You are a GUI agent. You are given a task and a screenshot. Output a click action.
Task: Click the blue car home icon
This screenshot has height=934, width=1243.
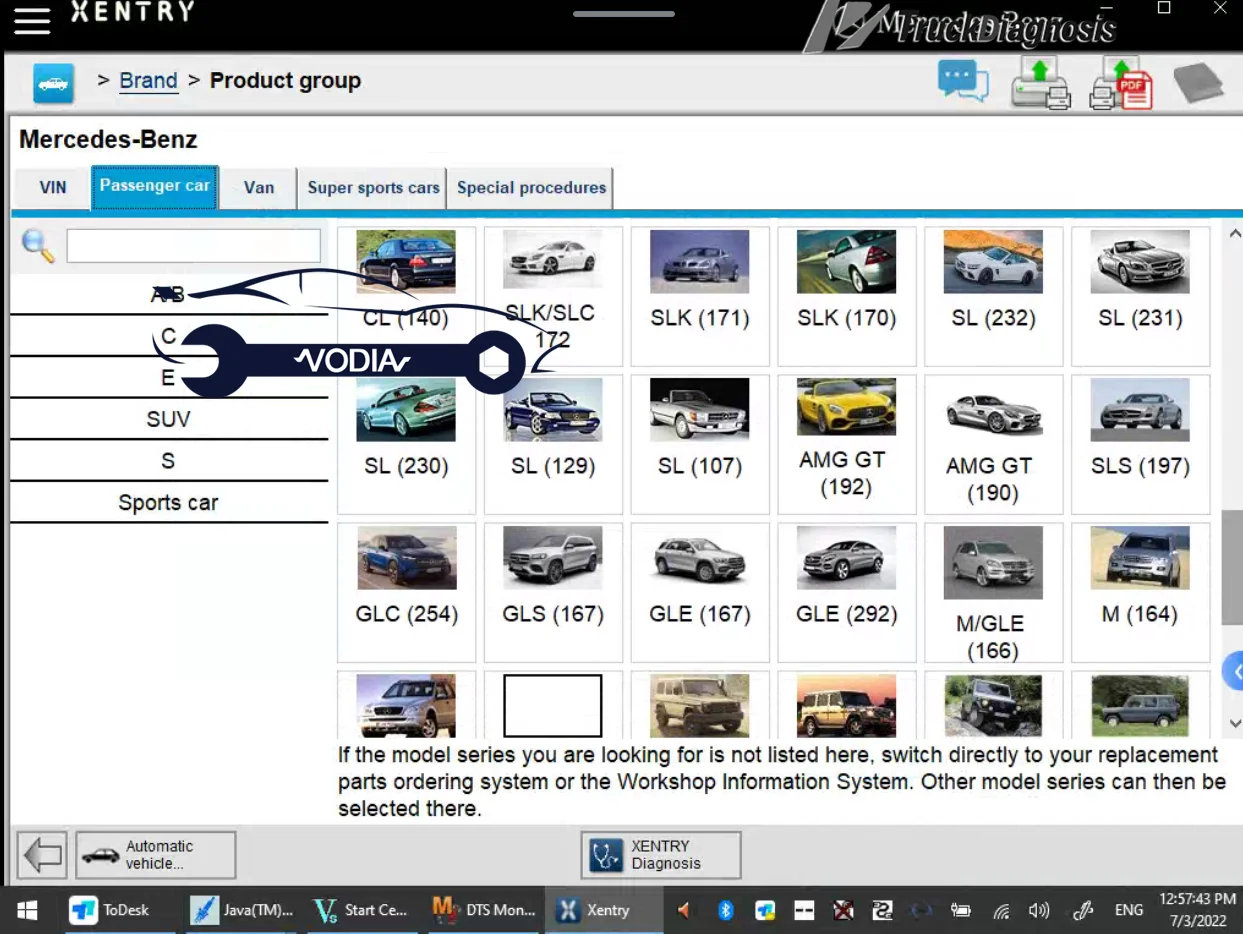pos(53,83)
